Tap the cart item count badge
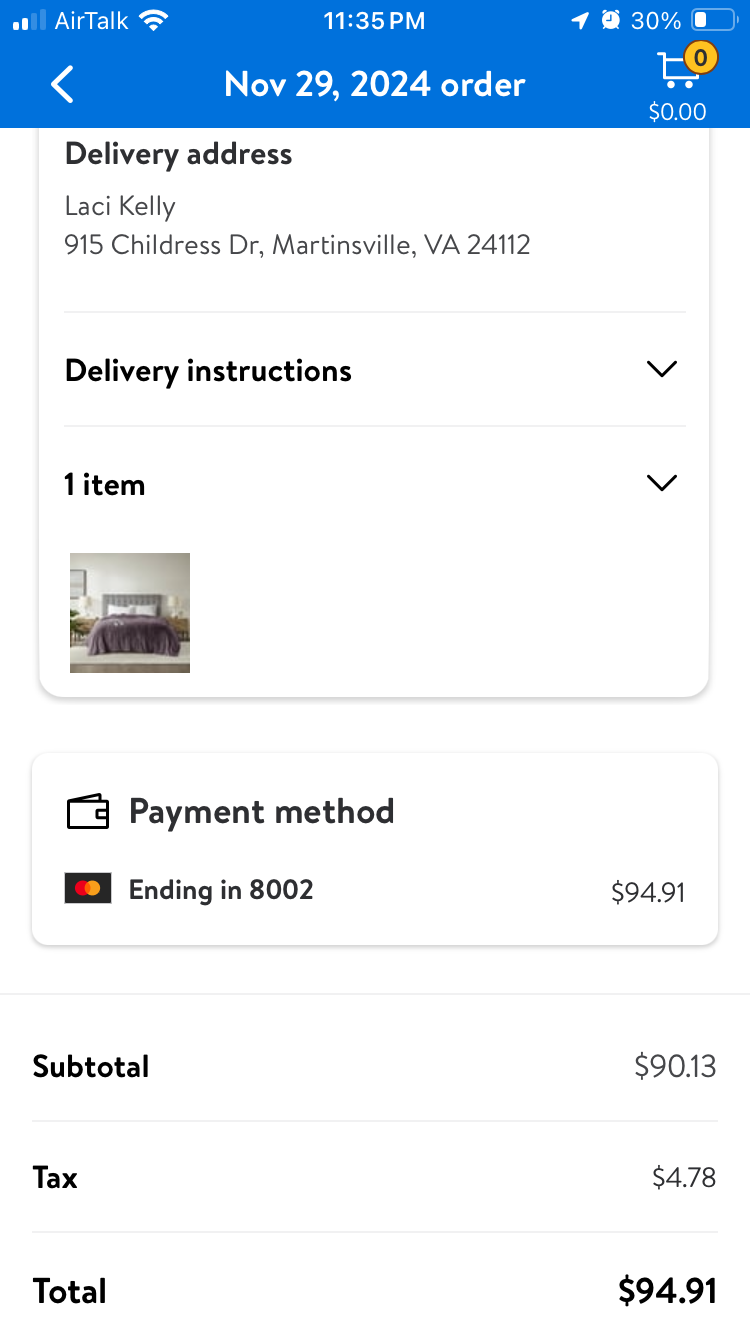Screen dimensions: 750x1334 [x=700, y=58]
